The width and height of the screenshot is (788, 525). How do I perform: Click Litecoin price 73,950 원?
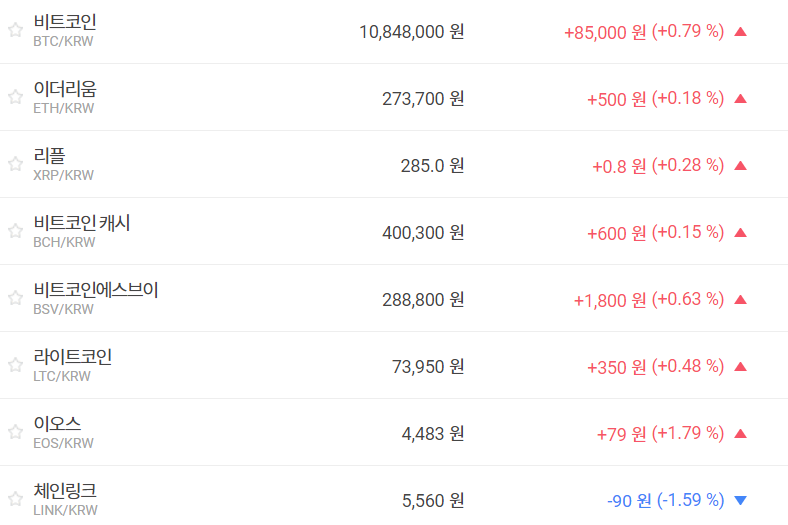coord(428,366)
